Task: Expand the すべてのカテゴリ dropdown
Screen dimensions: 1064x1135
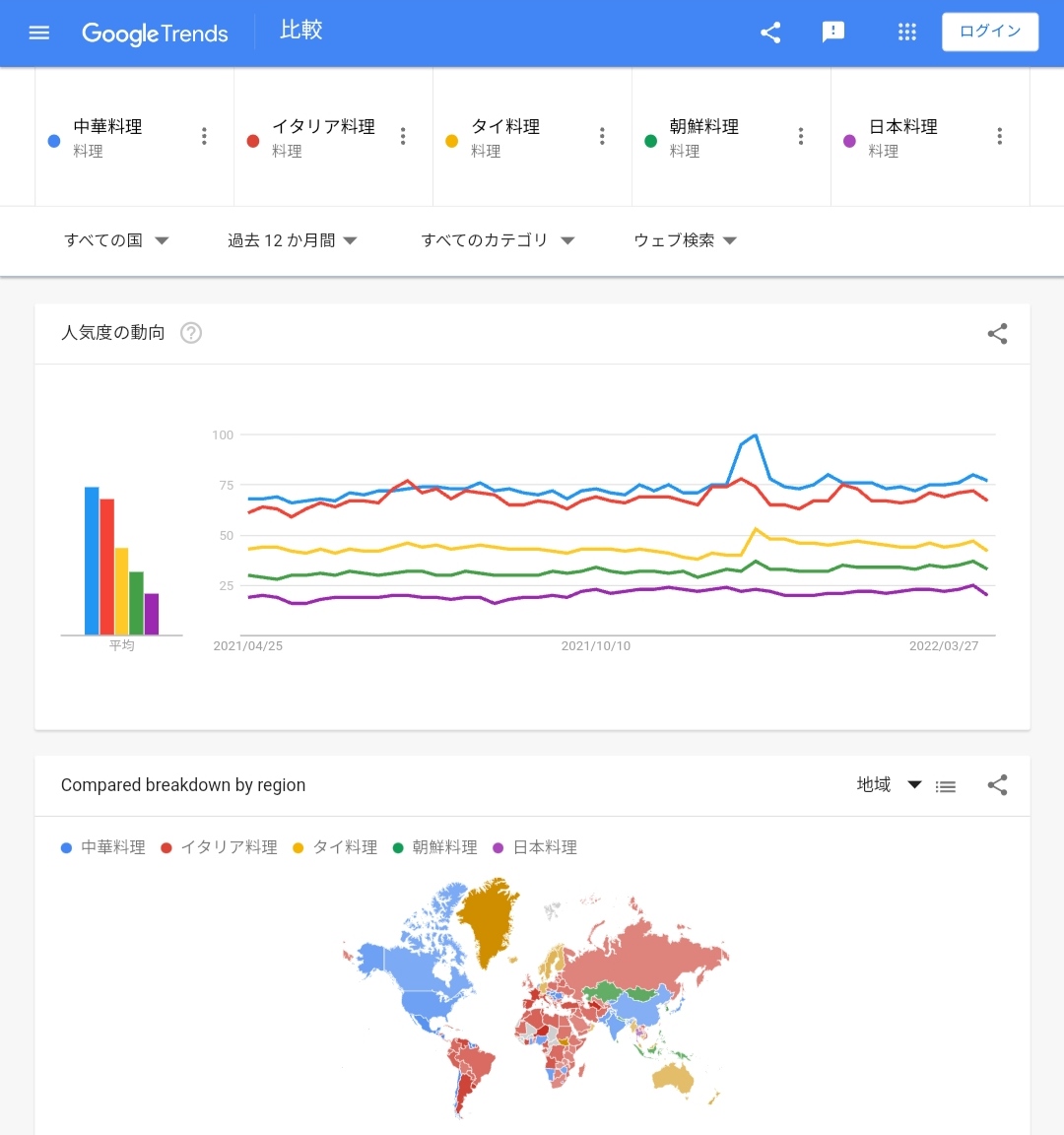Action: (498, 240)
